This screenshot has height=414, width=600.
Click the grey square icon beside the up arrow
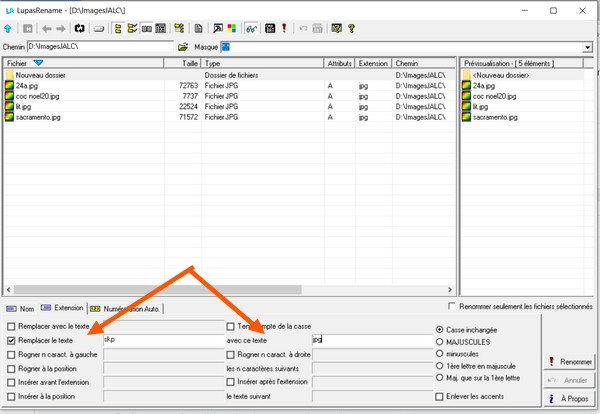[28, 28]
